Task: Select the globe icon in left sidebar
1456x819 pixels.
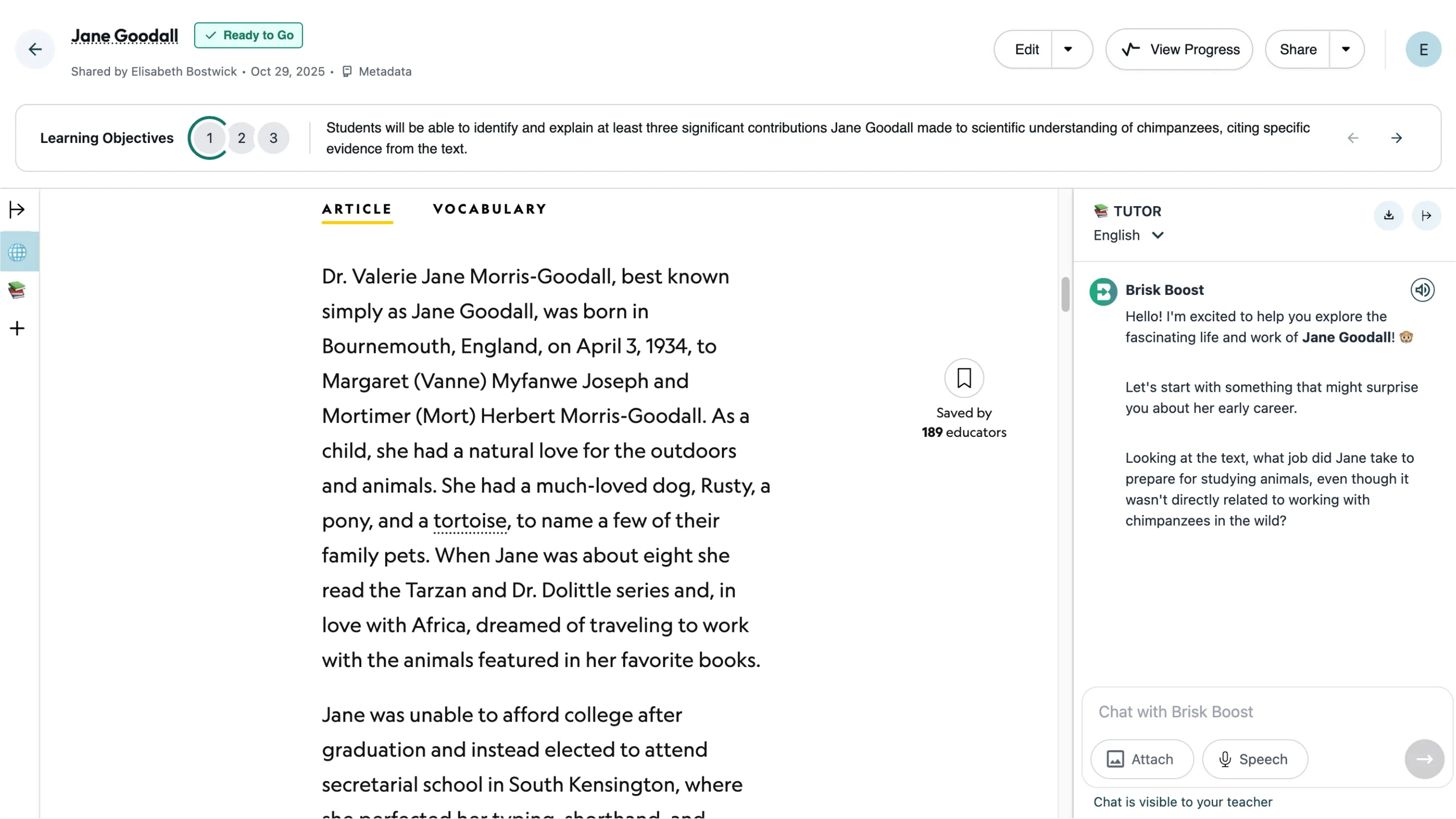Action: (18, 252)
